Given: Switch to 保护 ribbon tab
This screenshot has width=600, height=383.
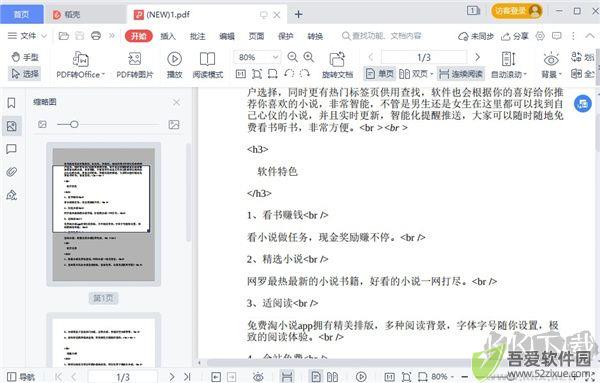Looking at the screenshot, I should pos(286,36).
